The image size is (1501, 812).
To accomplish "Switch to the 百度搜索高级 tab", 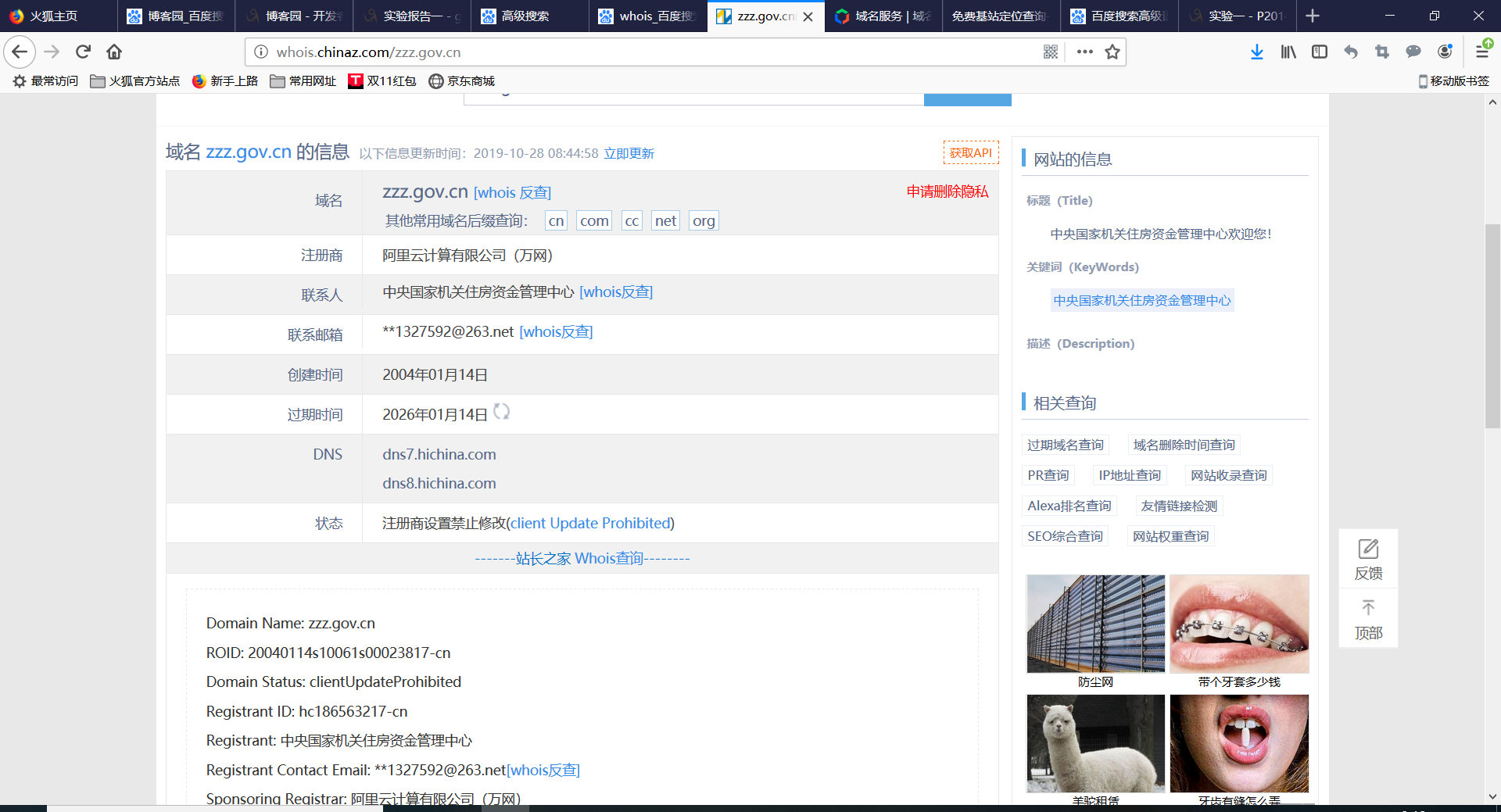I will [x=1119, y=16].
